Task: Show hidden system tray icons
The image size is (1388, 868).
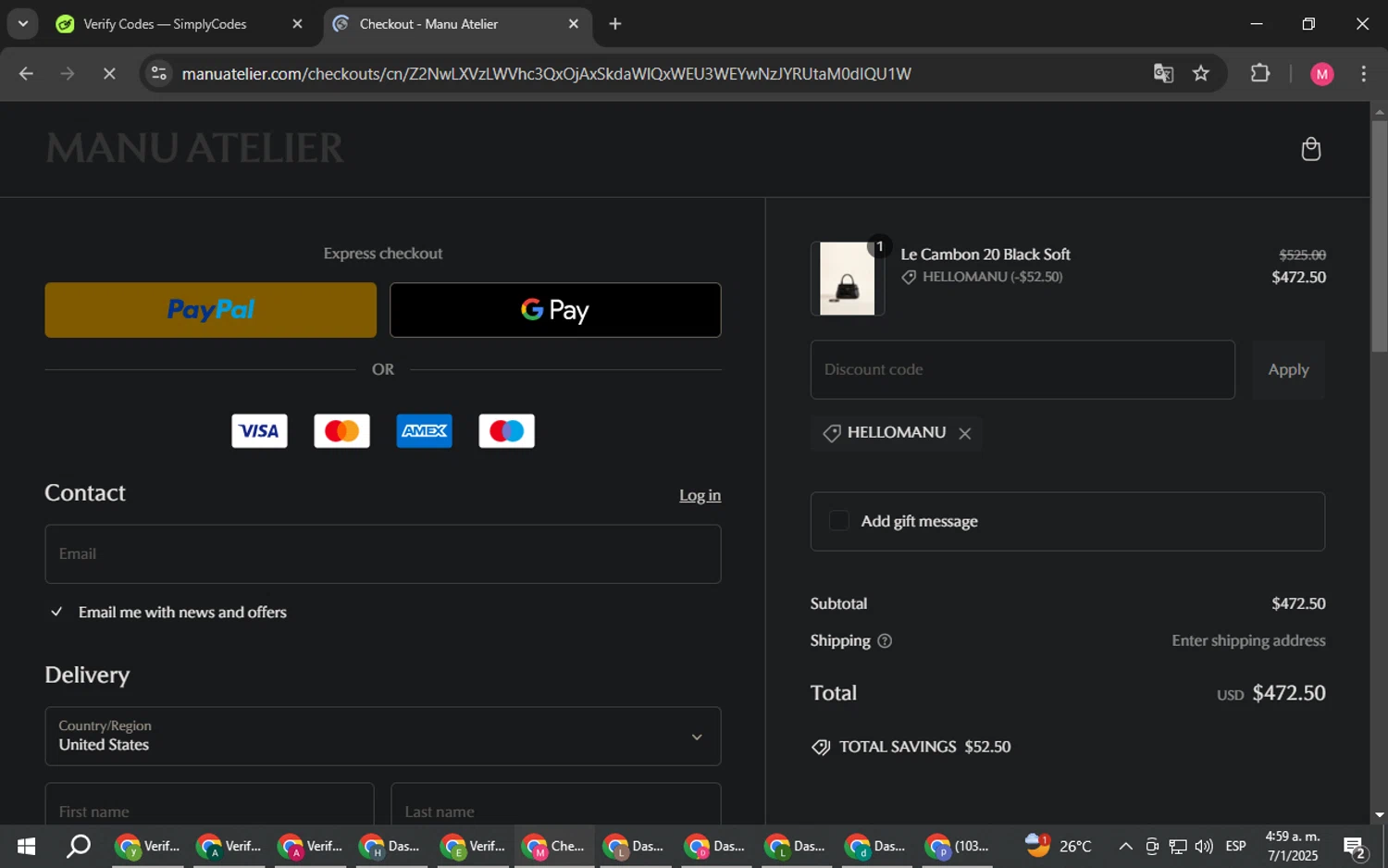Action: pos(1125,846)
